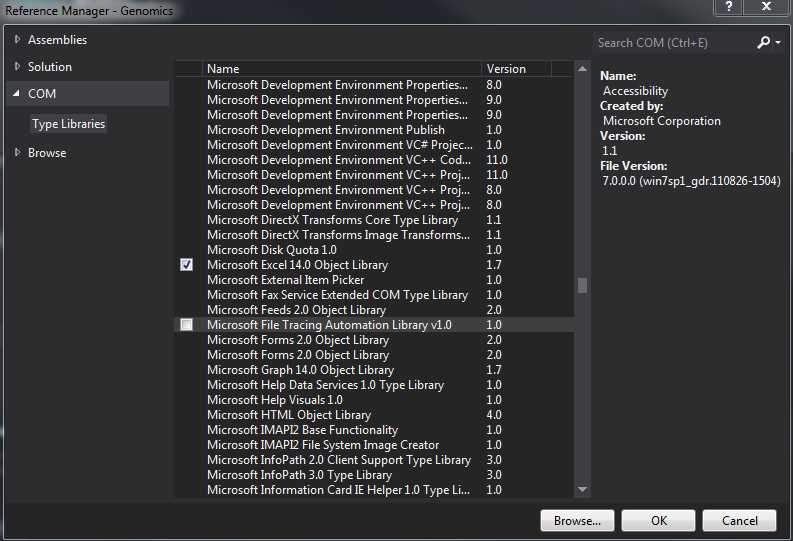Select Microsoft IMAPI2 File System Image Creator
This screenshot has height=541, width=793.
click(x=374, y=445)
